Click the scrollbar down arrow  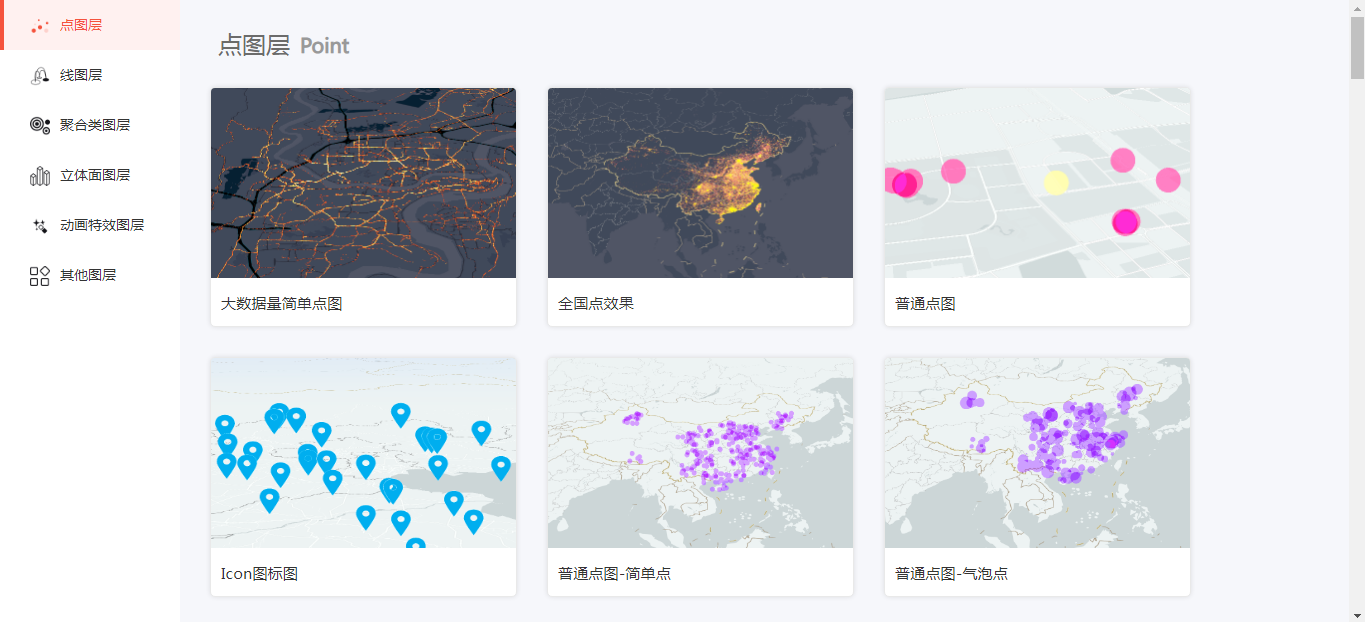(x=1357, y=614)
